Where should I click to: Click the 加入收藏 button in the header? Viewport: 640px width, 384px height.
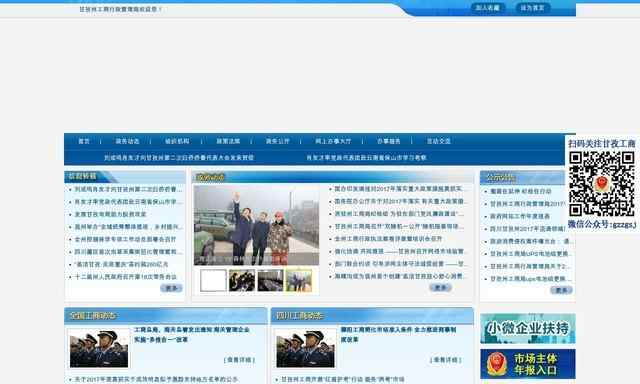pos(487,8)
